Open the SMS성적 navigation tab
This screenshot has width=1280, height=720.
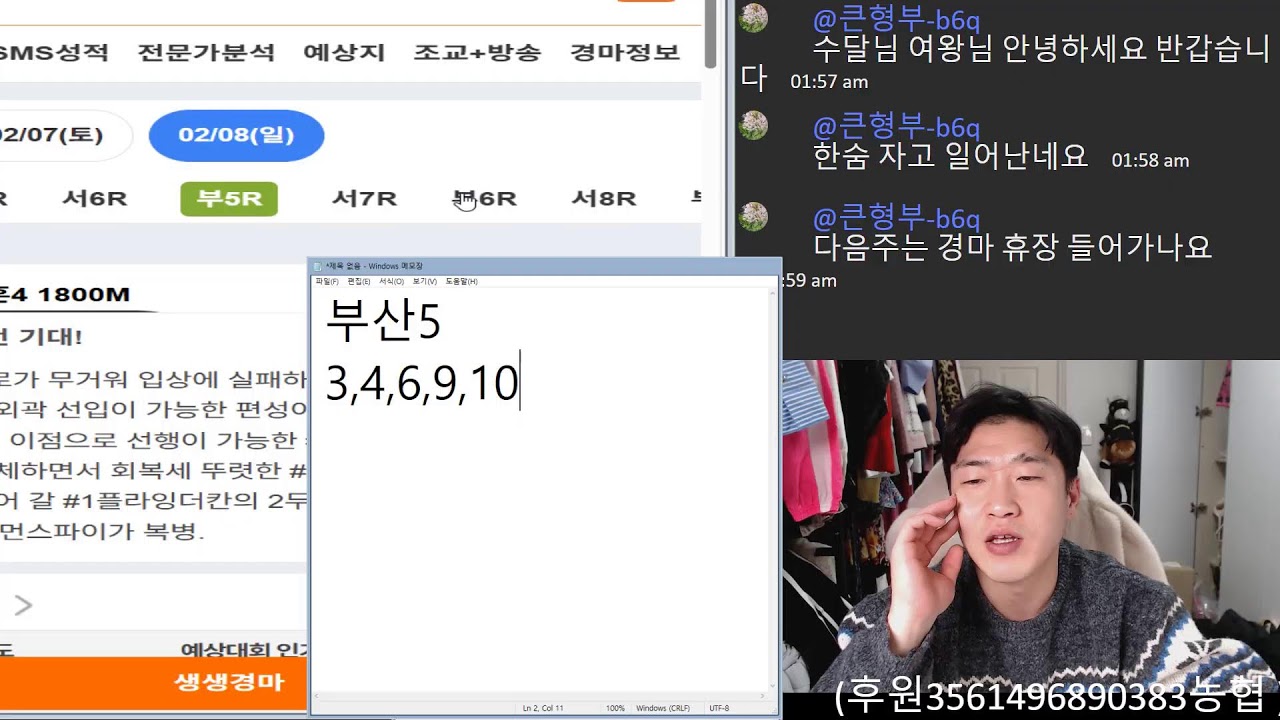pos(52,53)
